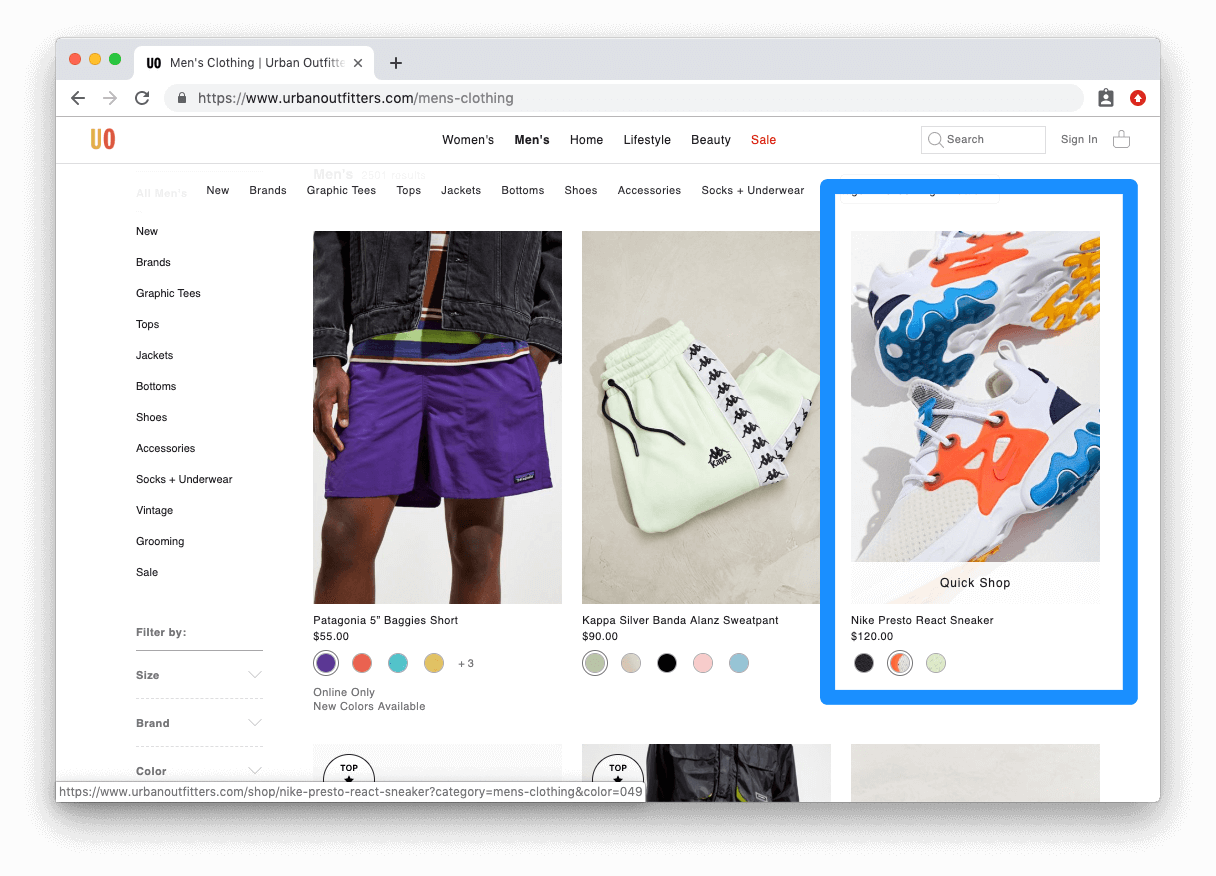Open the Women's menu
This screenshot has width=1216, height=876.
[468, 140]
